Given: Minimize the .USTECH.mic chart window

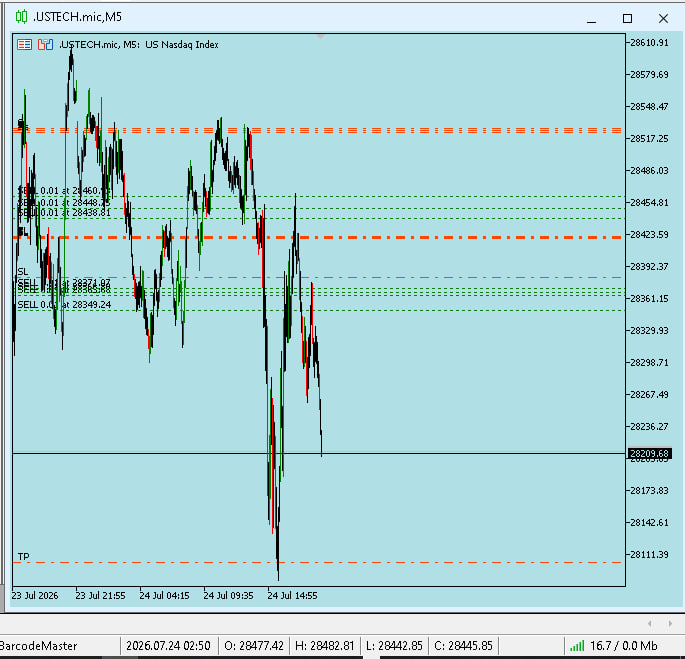Looking at the screenshot, I should click(x=592, y=18).
